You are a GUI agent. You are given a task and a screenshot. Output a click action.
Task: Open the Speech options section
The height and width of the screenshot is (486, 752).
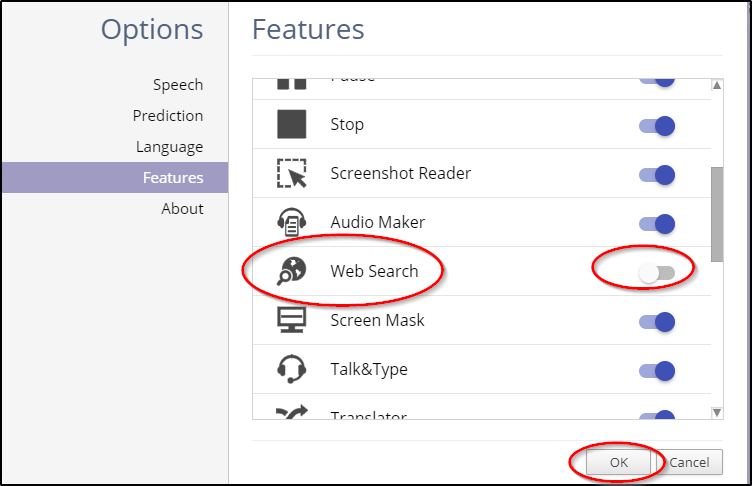coord(178,85)
